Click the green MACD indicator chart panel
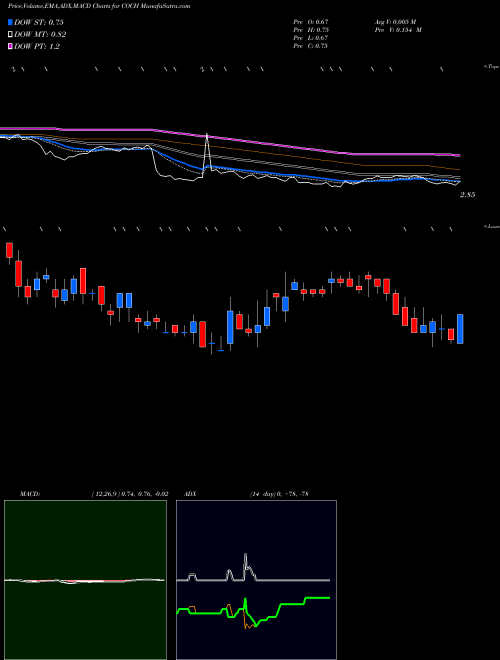Image resolution: width=500 pixels, height=660 pixels. (85, 580)
